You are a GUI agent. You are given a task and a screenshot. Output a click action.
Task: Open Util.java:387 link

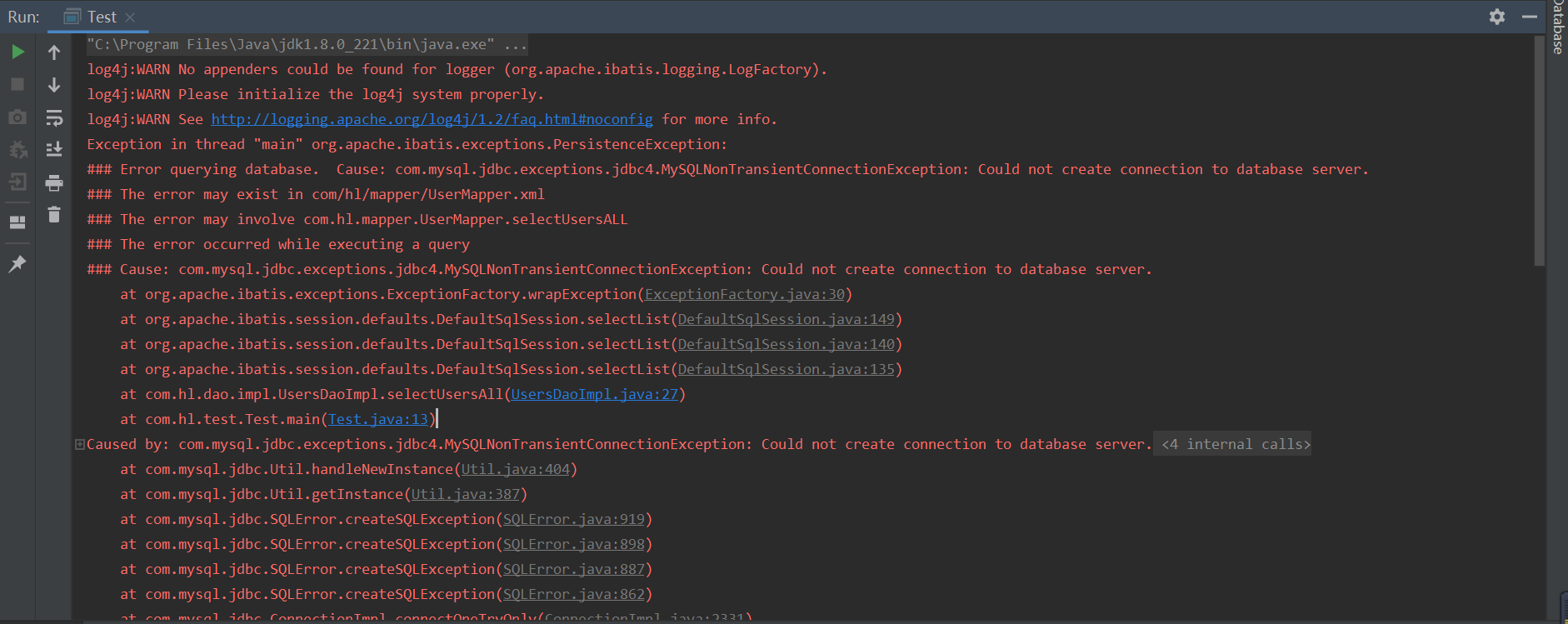pyautogui.click(x=466, y=494)
